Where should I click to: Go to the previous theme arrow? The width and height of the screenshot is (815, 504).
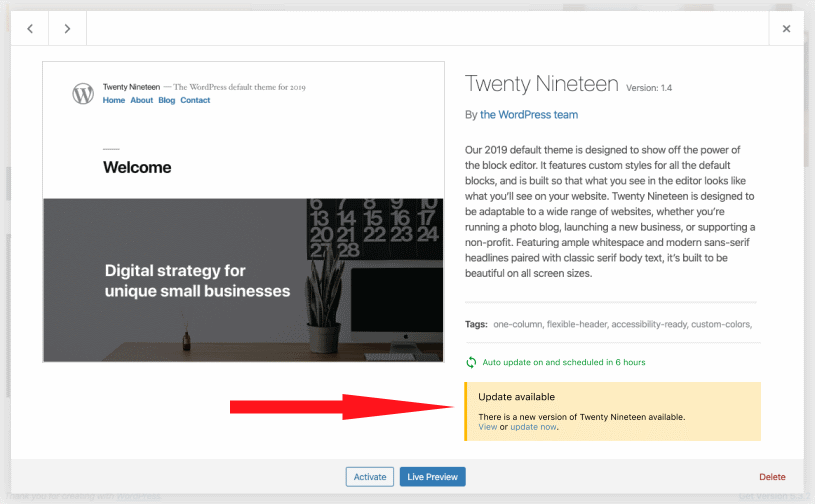tap(30, 29)
